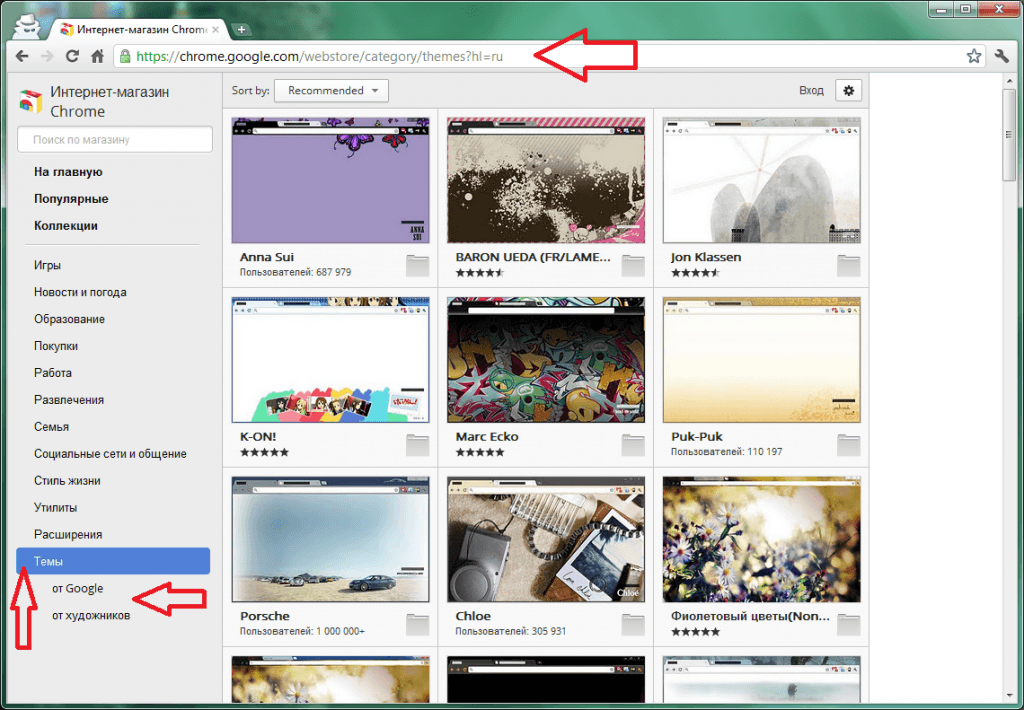Close the Интернет-магазин Chrome tab
Image resolution: width=1024 pixels, height=710 pixels.
pyautogui.click(x=216, y=29)
